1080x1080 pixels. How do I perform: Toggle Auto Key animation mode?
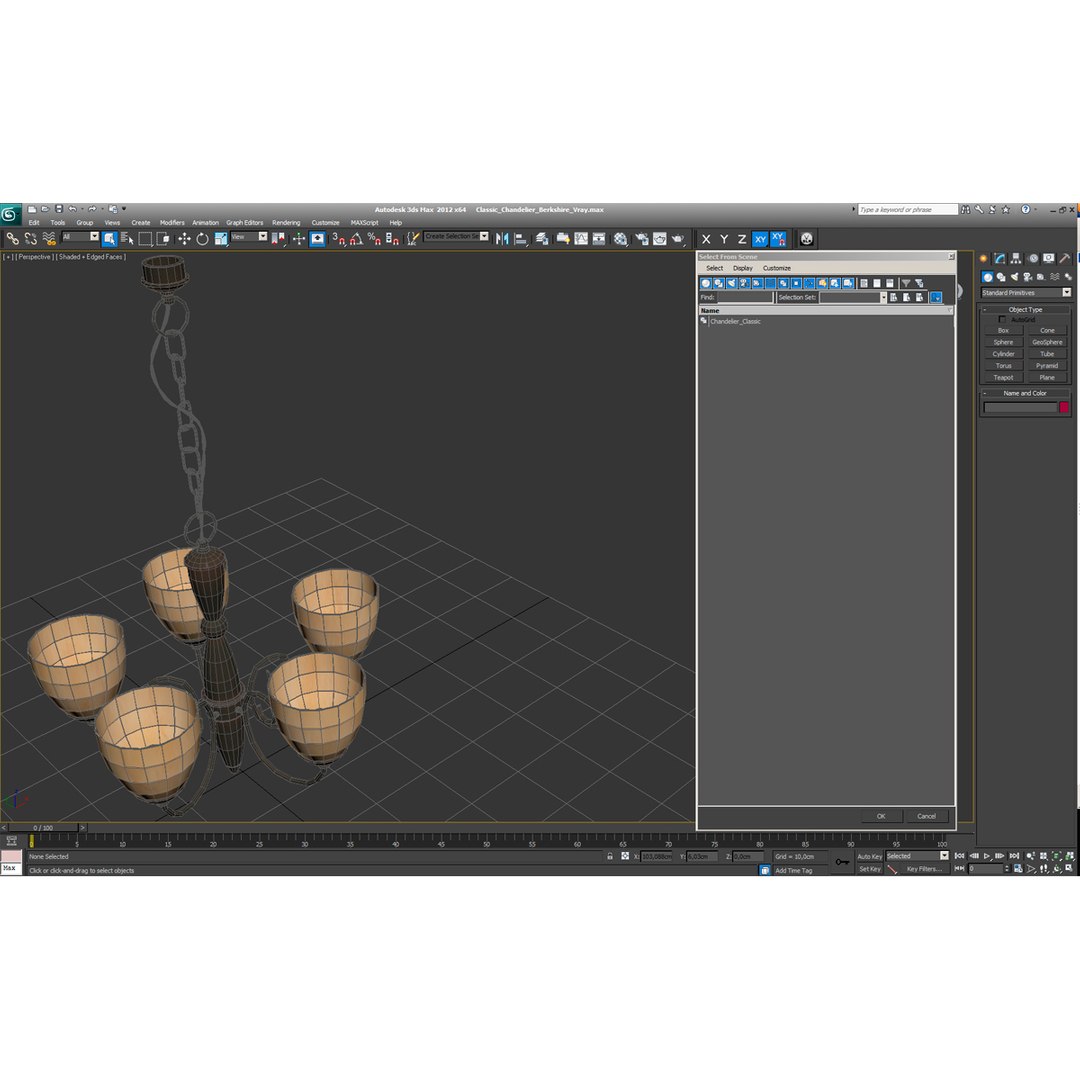869,856
